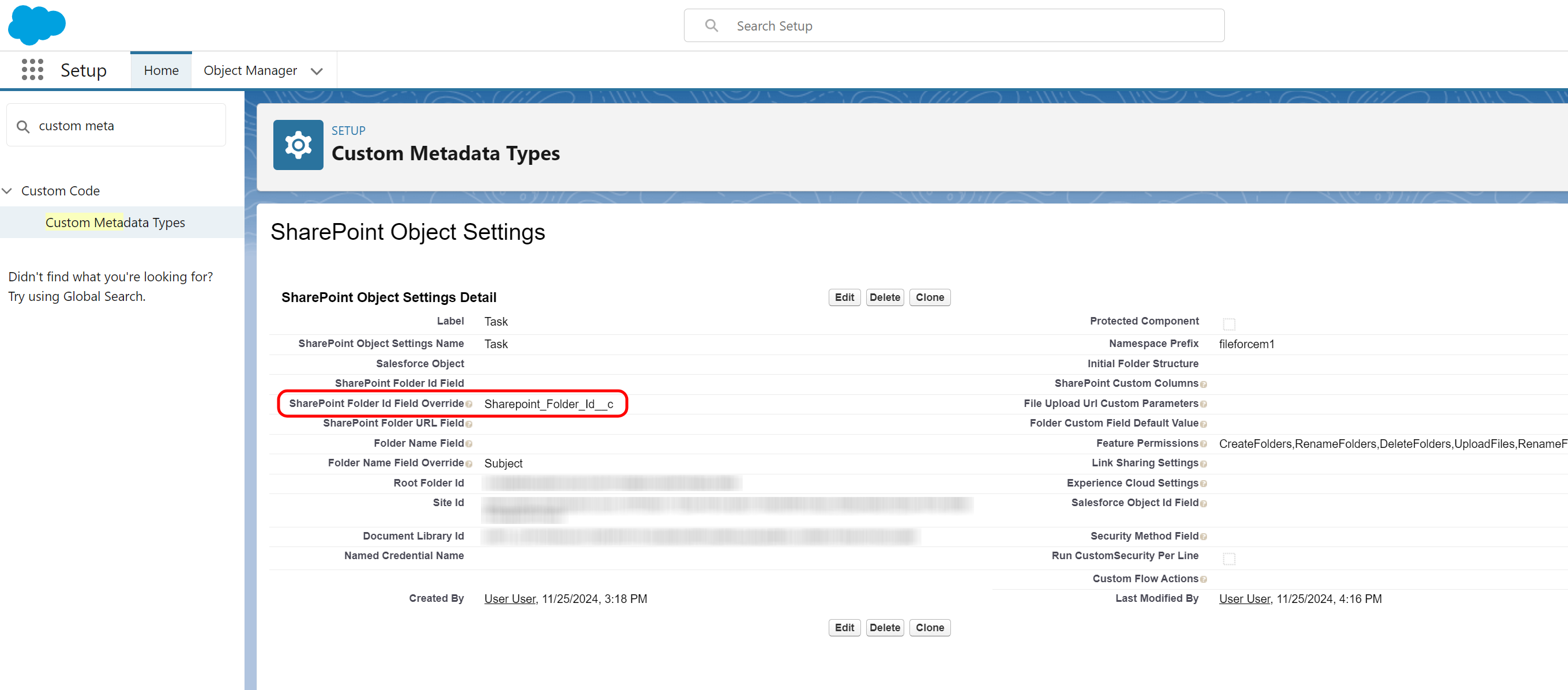
Task: Show help for Feature Permissions
Action: click(1204, 444)
